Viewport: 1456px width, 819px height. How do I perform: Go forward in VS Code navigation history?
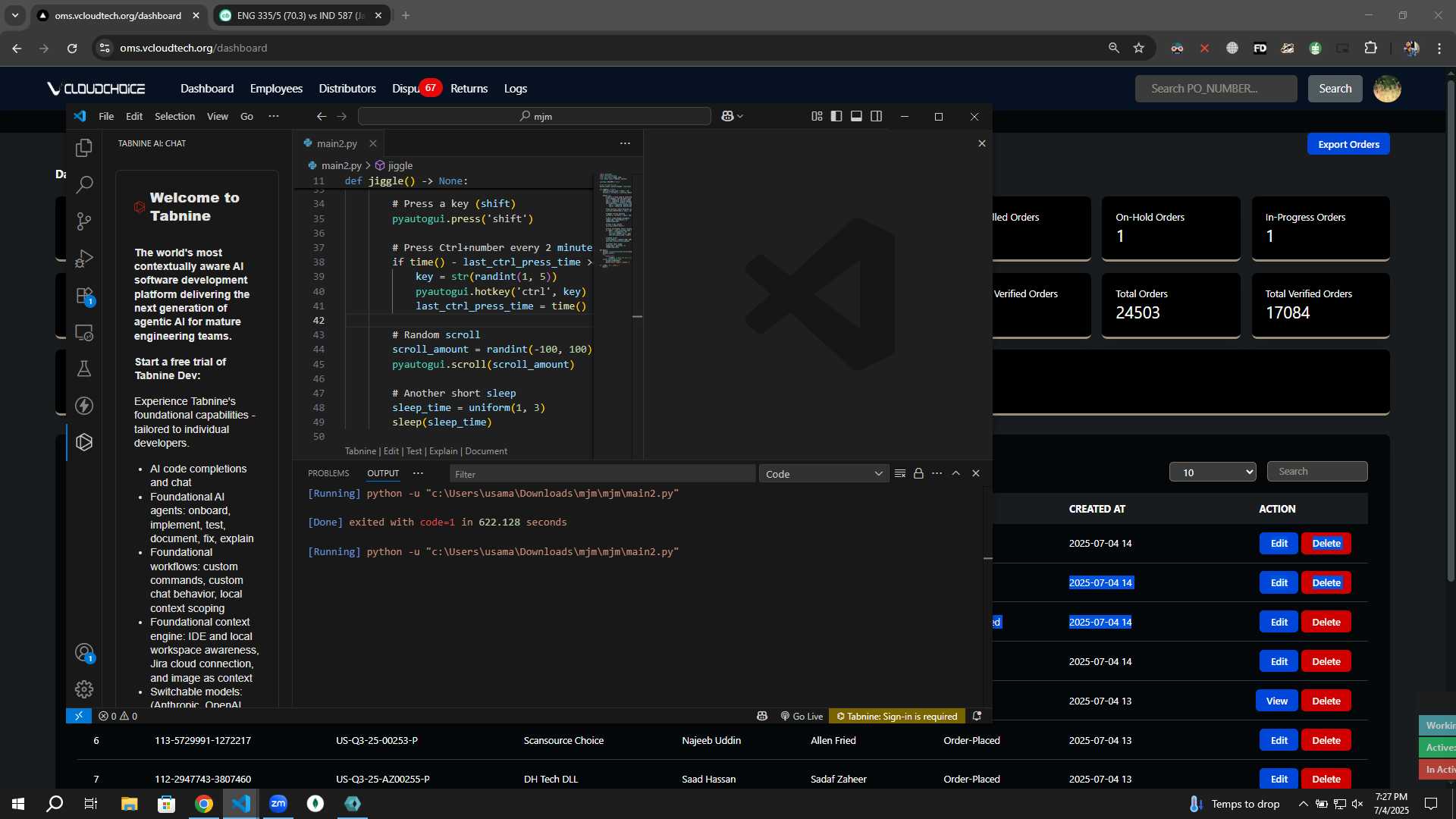point(342,116)
